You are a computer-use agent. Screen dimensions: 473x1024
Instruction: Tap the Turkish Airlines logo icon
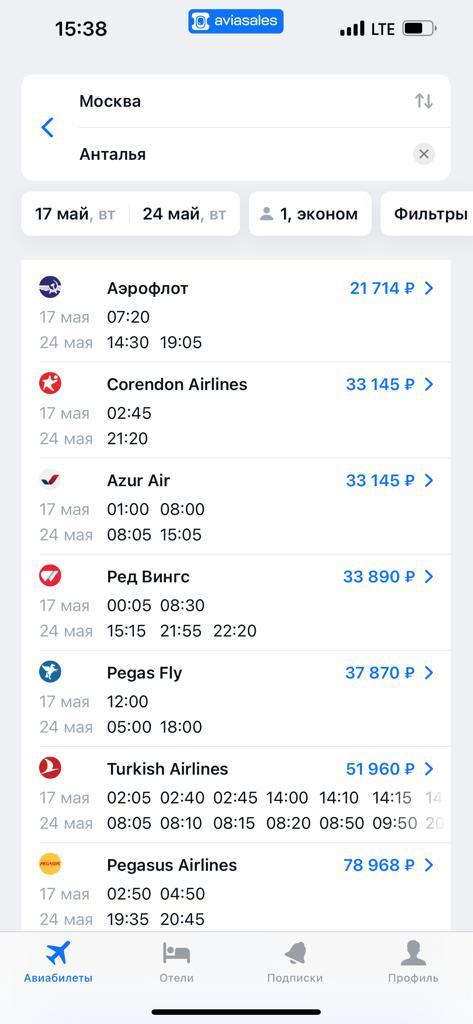point(50,767)
